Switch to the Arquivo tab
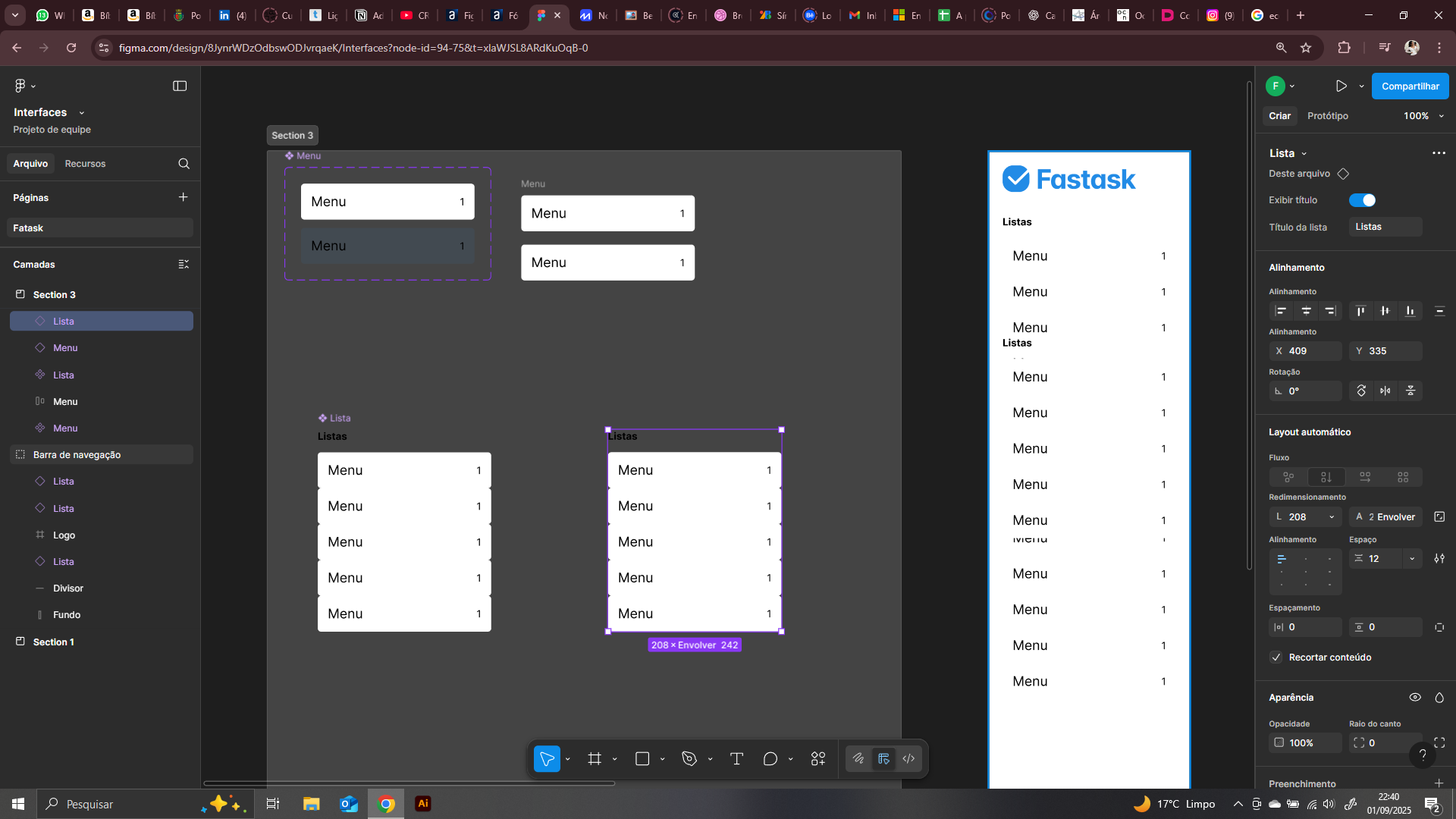1456x819 pixels. [x=30, y=164]
